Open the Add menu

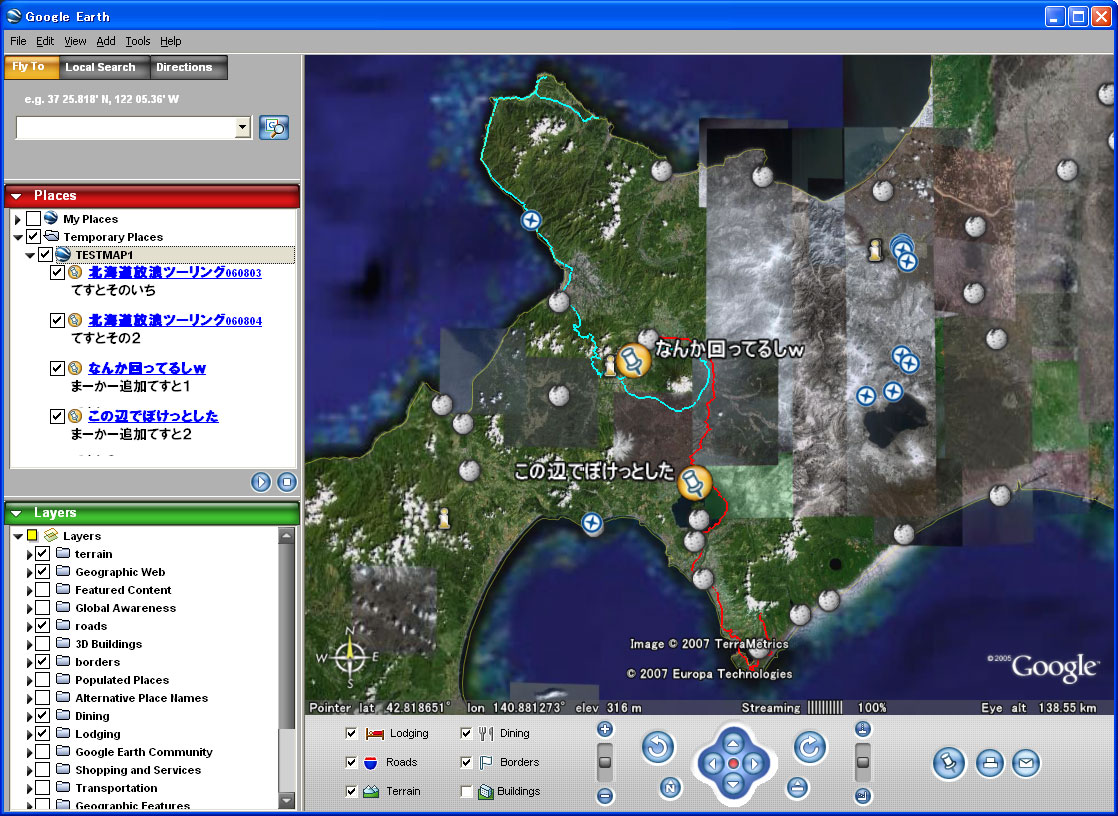click(x=106, y=41)
